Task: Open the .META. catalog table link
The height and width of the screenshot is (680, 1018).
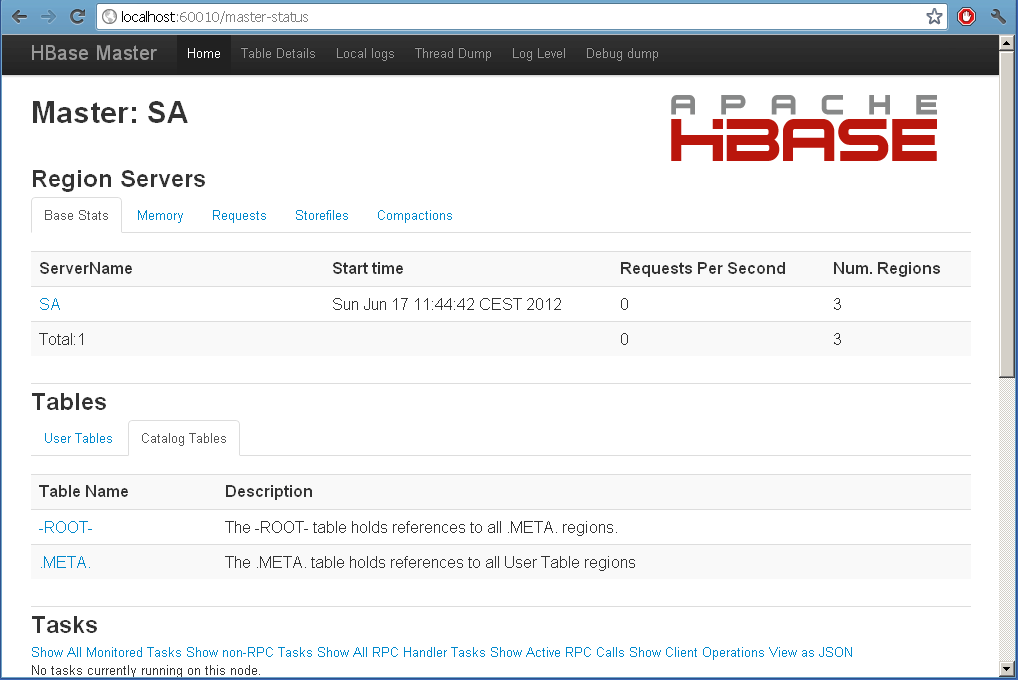Action: pyautogui.click(x=64, y=562)
